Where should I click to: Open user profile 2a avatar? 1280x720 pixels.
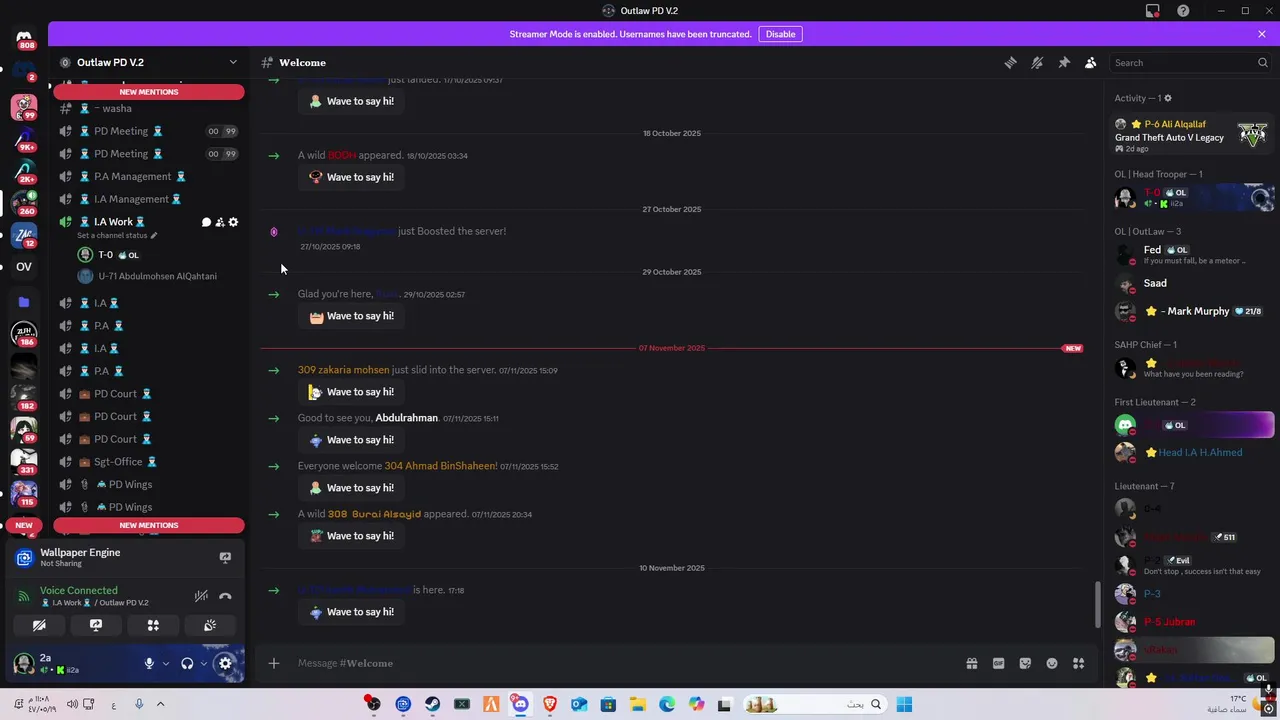[x=23, y=663]
